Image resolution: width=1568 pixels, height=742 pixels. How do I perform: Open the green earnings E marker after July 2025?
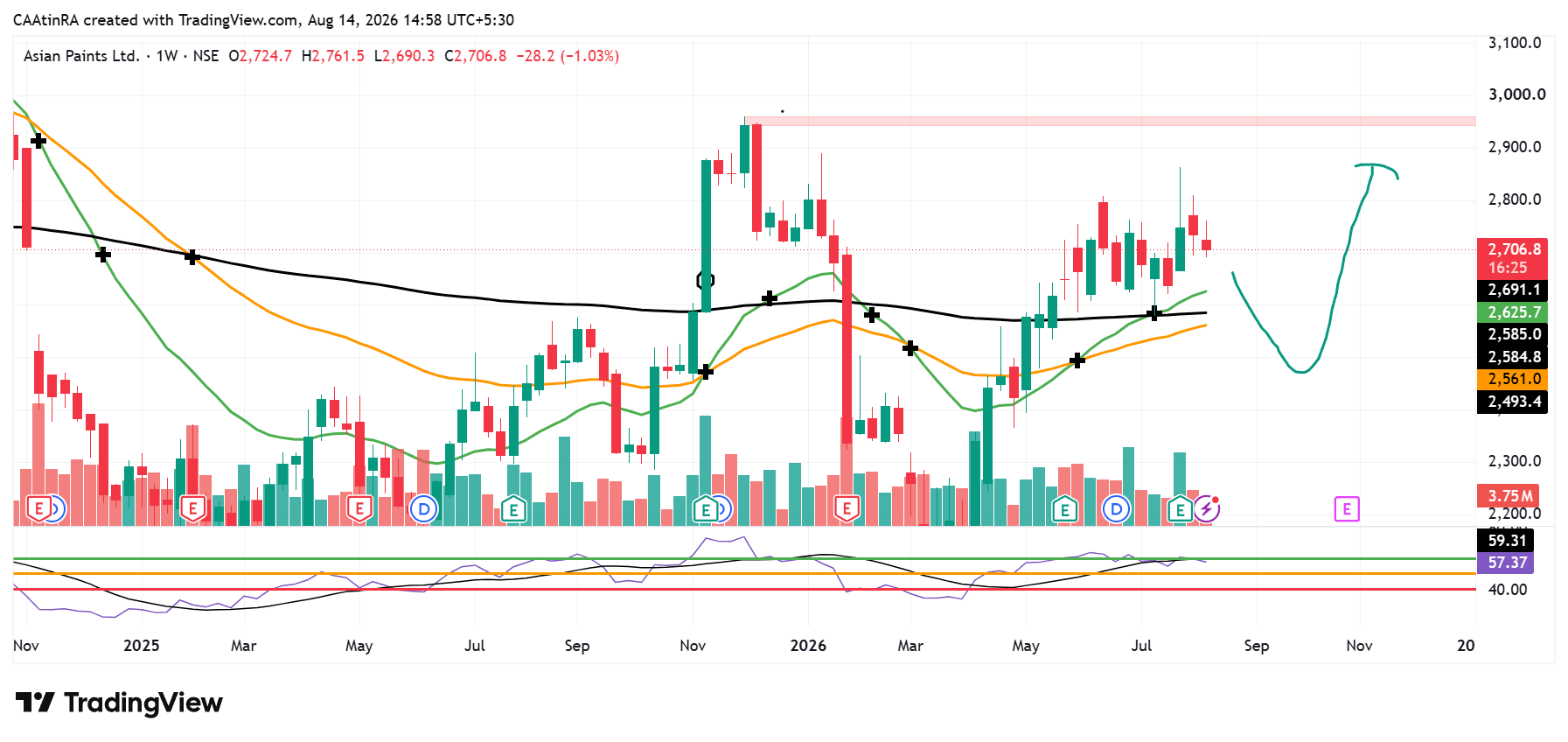pyautogui.click(x=513, y=508)
